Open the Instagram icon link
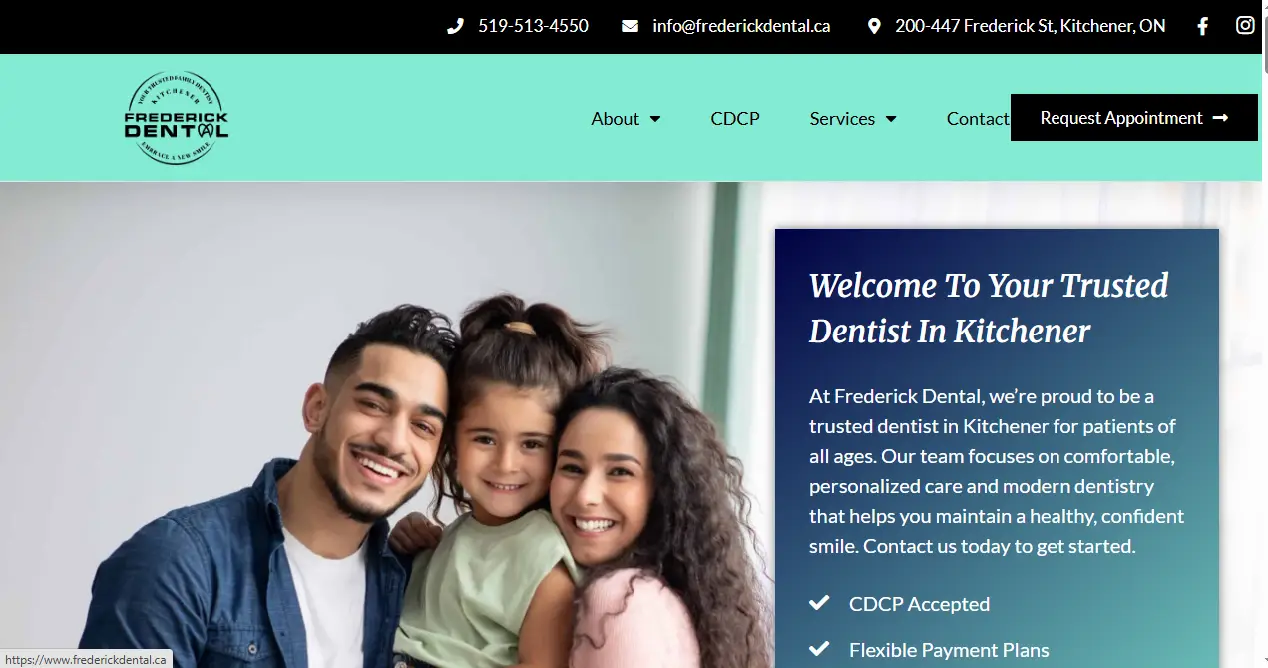 (1245, 26)
